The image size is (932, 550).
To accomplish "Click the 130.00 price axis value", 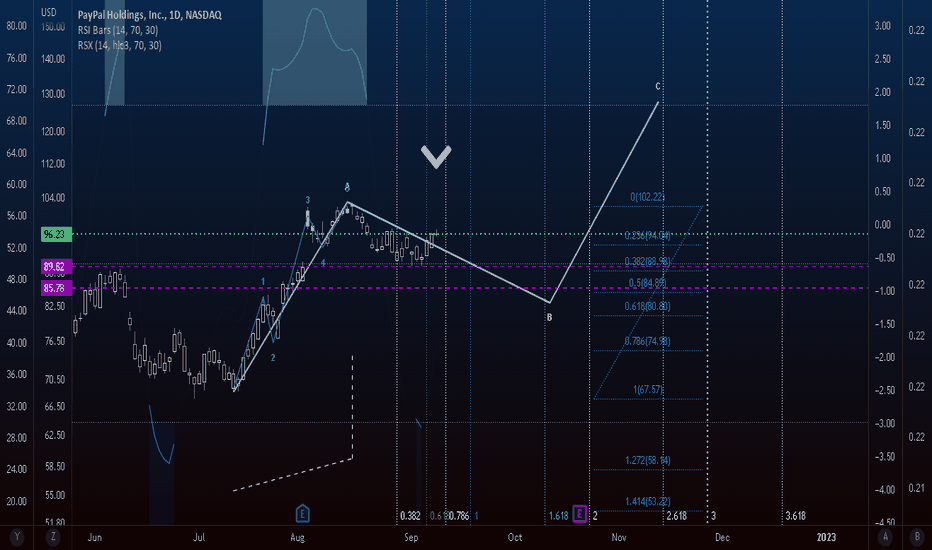I will coord(53,94).
